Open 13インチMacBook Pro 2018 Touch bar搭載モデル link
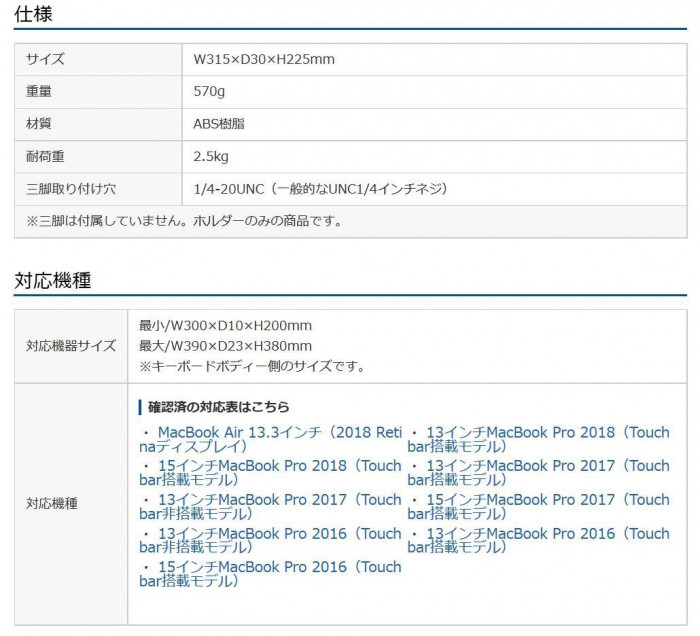The height and width of the screenshot is (636, 700). coord(538,439)
